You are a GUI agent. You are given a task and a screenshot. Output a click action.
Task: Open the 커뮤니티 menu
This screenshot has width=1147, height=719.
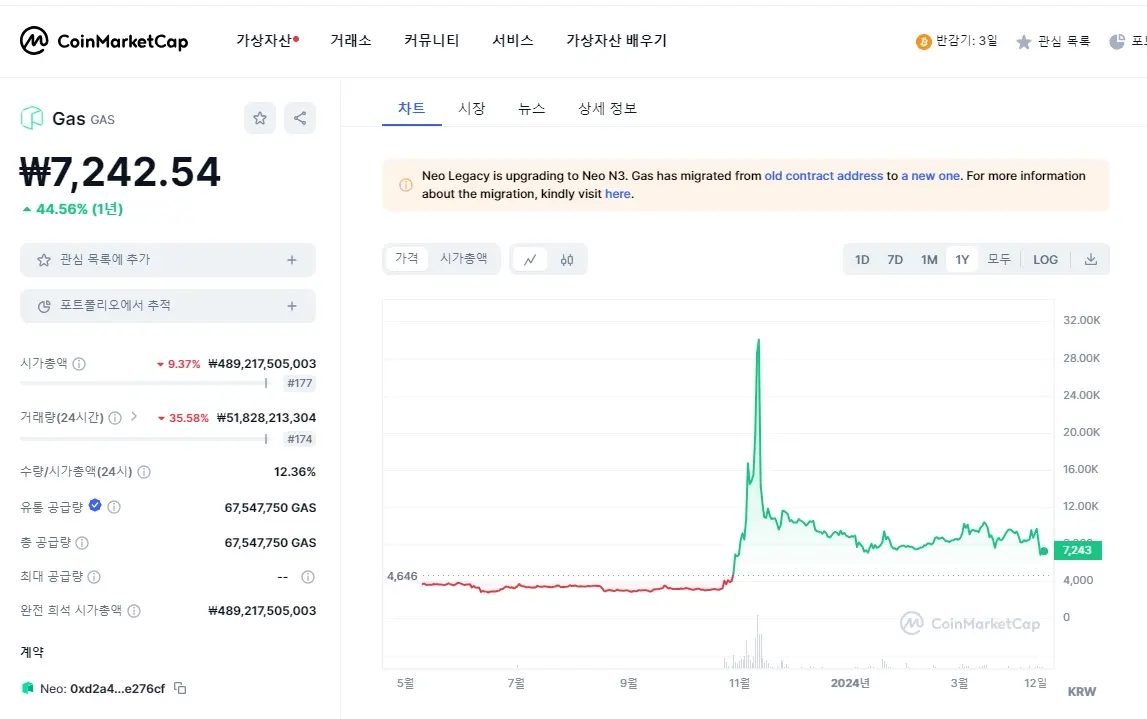(x=432, y=41)
